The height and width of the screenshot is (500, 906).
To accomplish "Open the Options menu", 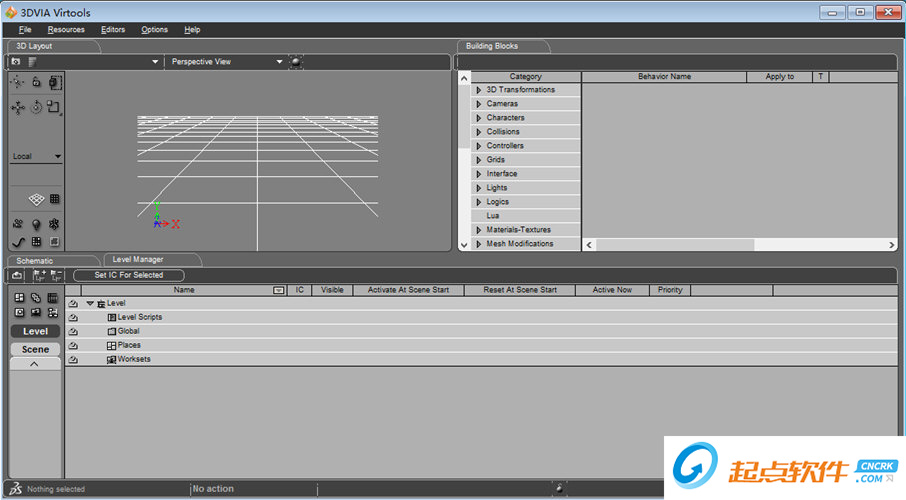I will tap(154, 29).
